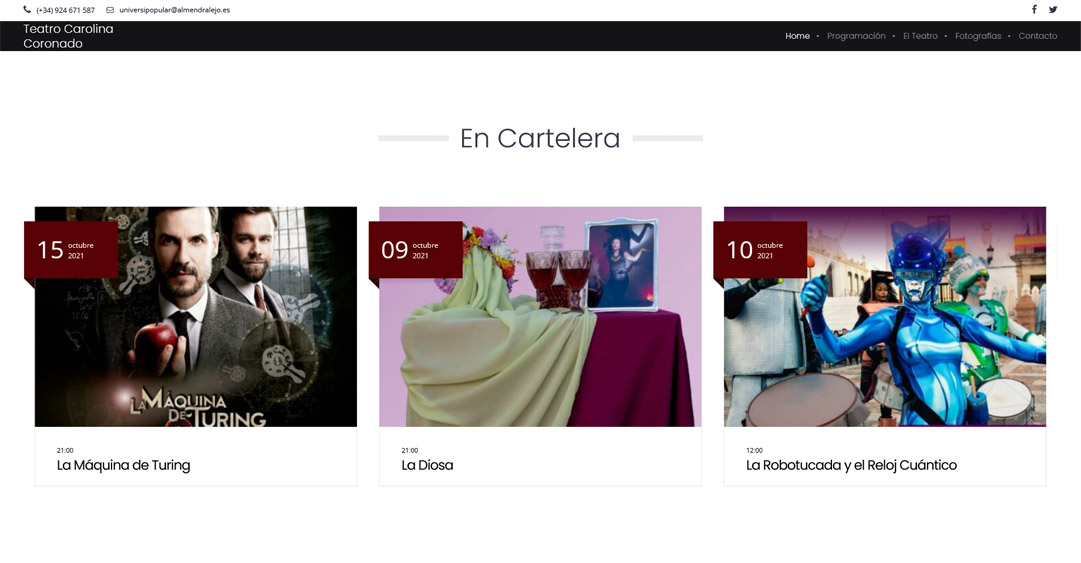Open the Programación menu item

[856, 36]
